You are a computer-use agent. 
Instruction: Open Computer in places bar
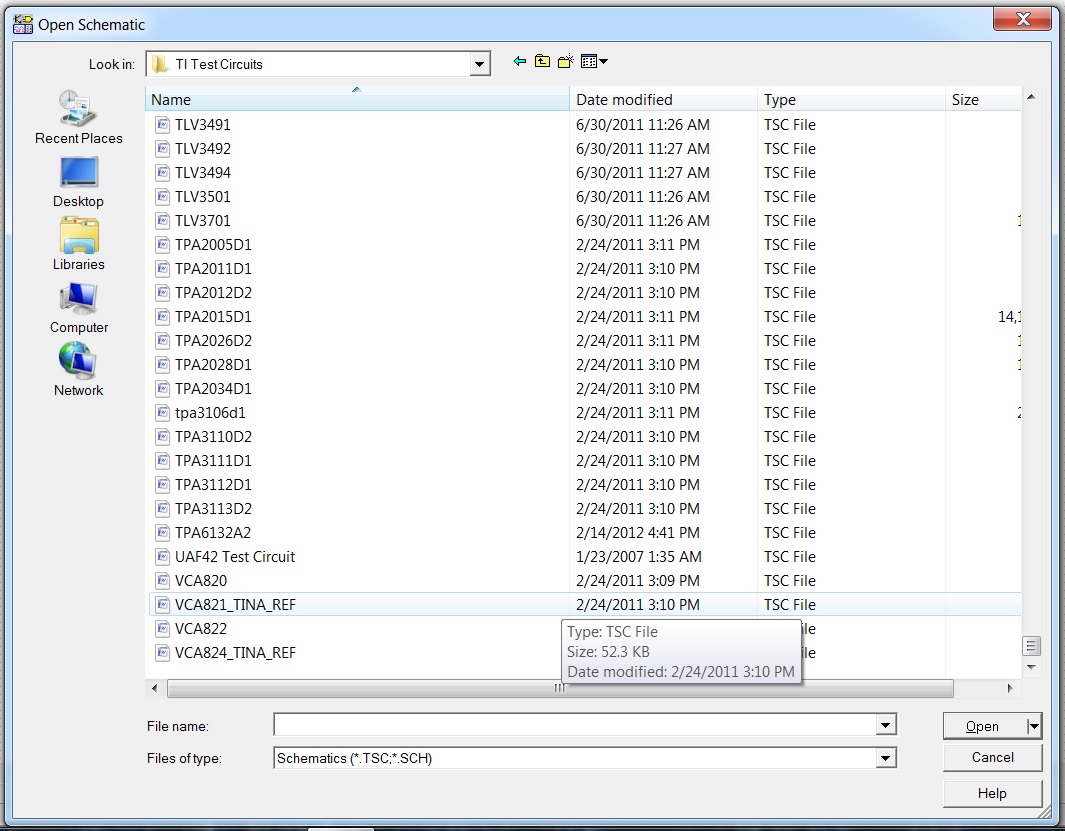(79, 308)
